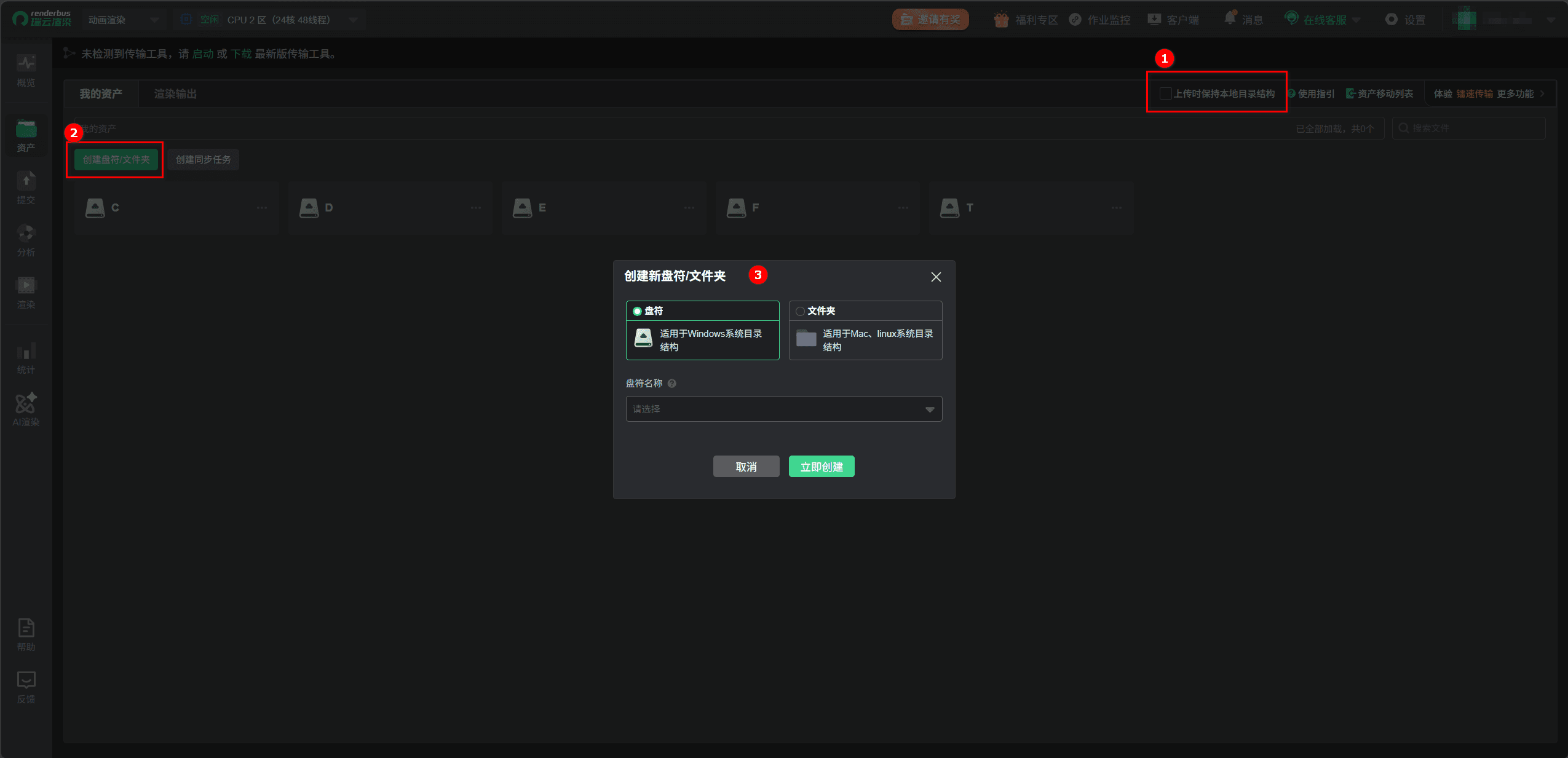Expand the 在线客服 dropdown

(1356, 20)
